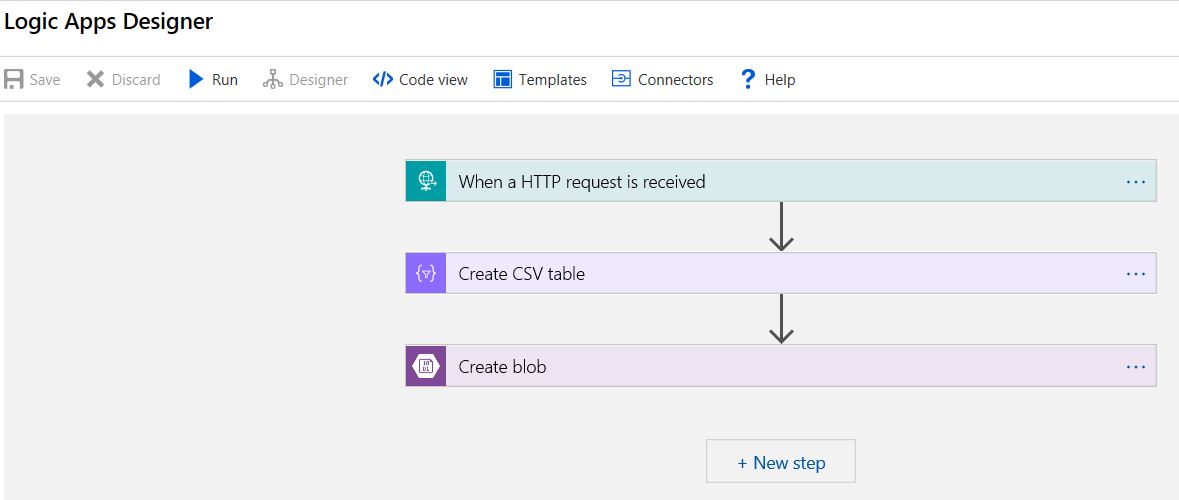
Task: Click the Save floppy disk icon
Action: [14, 80]
